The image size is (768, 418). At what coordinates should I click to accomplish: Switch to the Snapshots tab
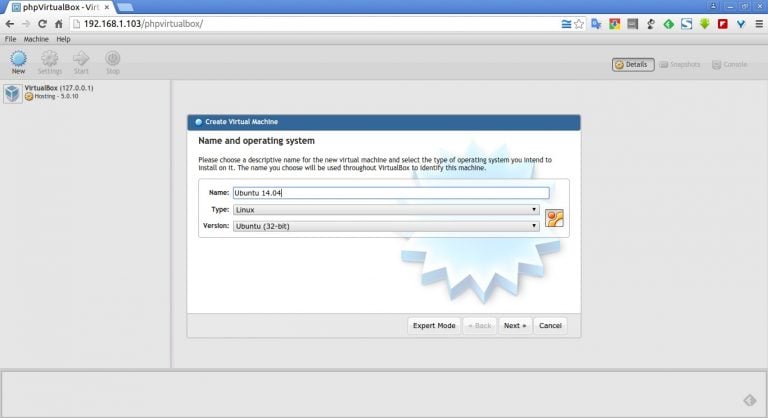pyautogui.click(x=680, y=64)
